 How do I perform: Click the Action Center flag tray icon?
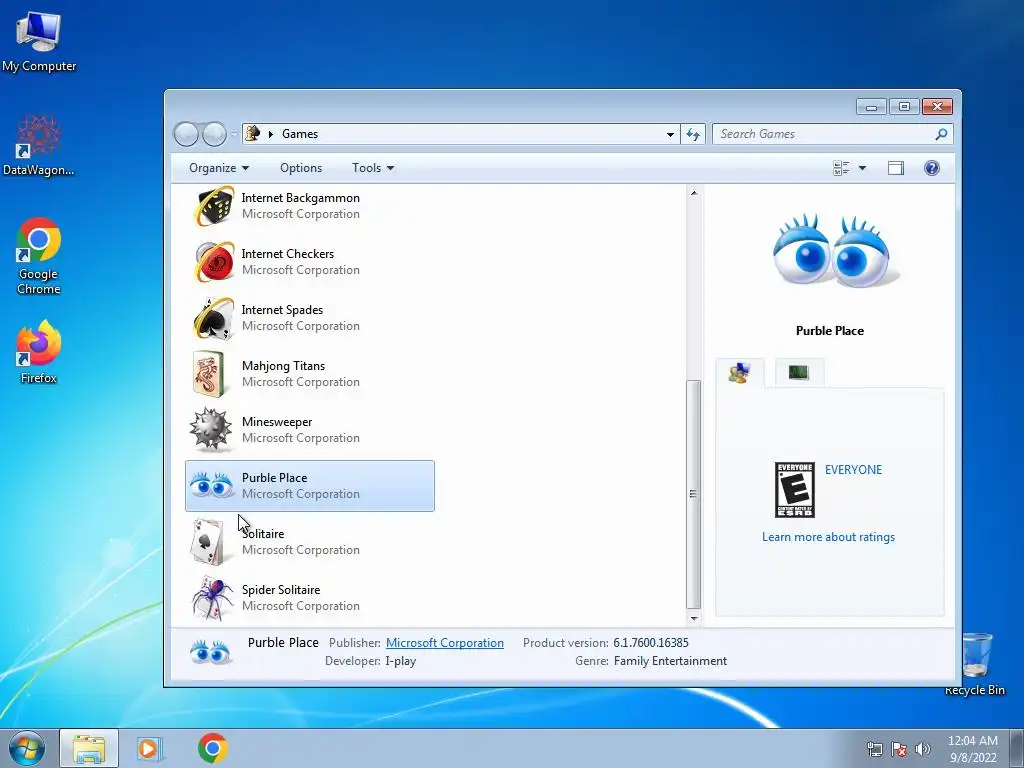(899, 749)
